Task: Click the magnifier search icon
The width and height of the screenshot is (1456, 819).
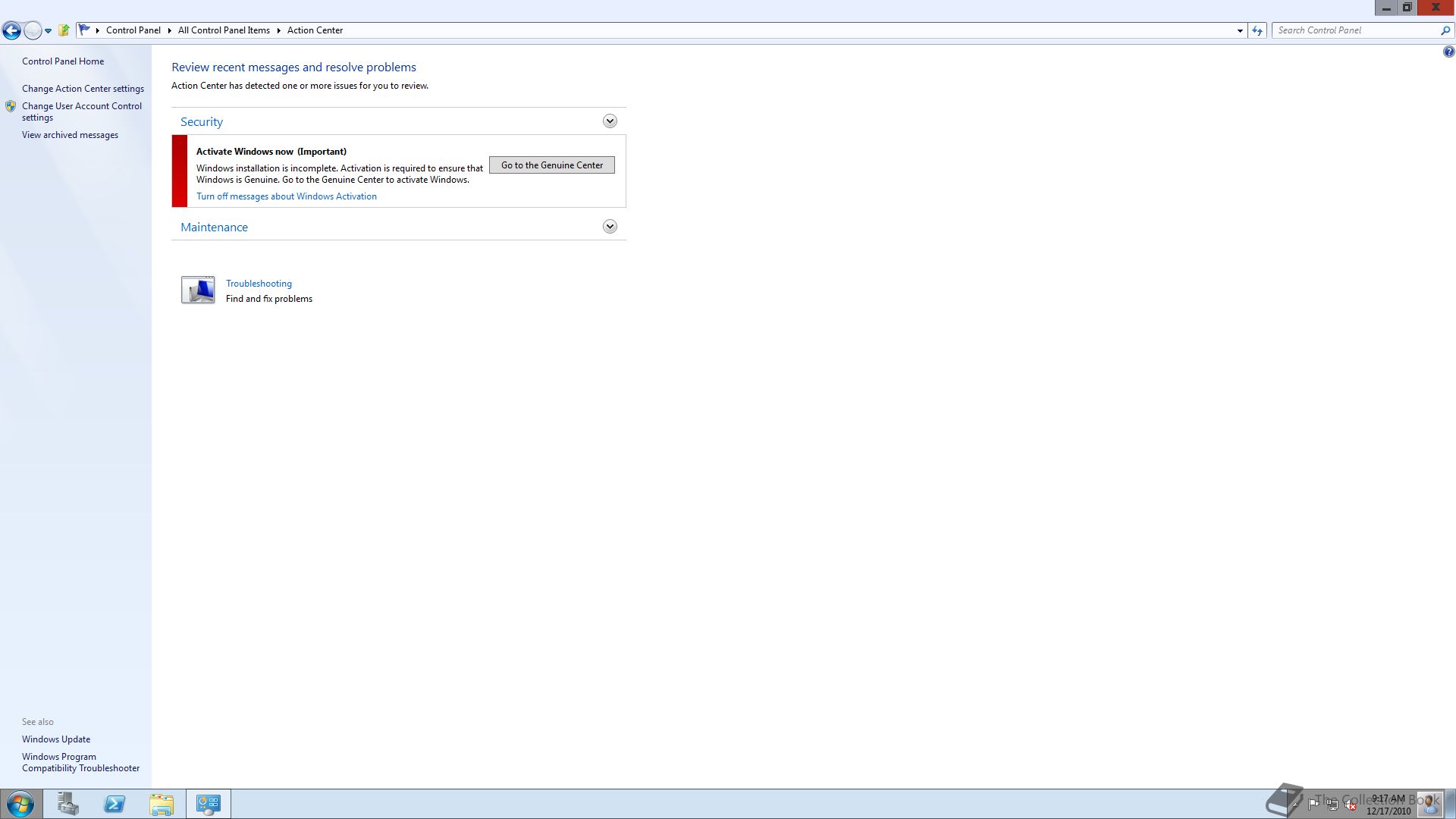Action: point(1445,30)
